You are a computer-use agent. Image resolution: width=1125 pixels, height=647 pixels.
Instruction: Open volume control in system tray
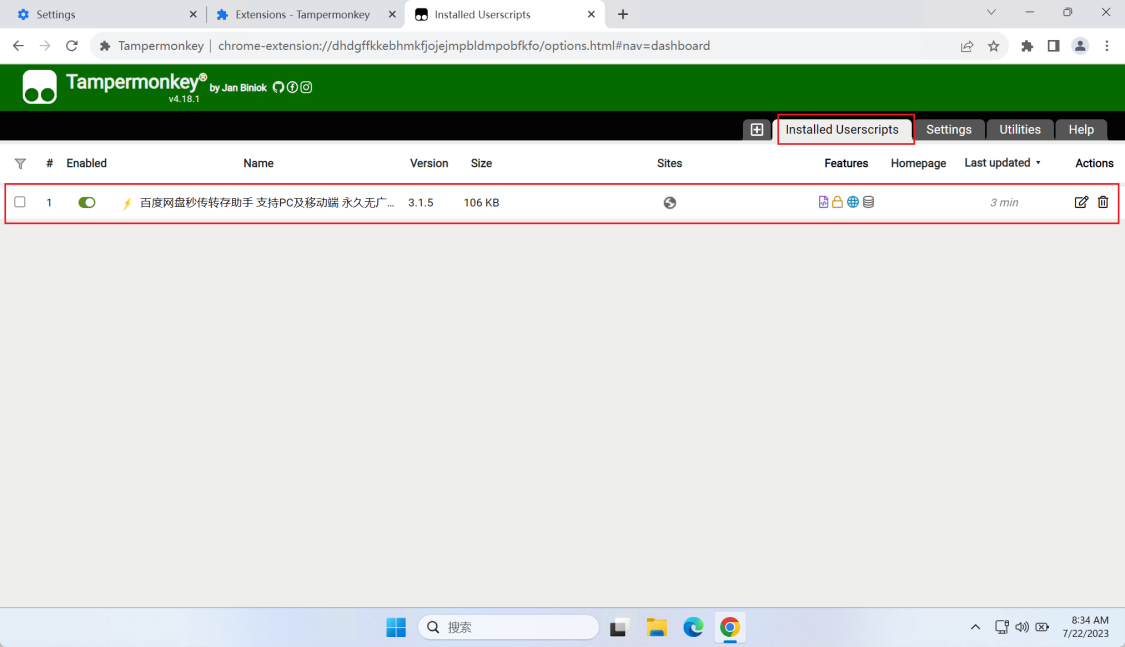(1022, 627)
